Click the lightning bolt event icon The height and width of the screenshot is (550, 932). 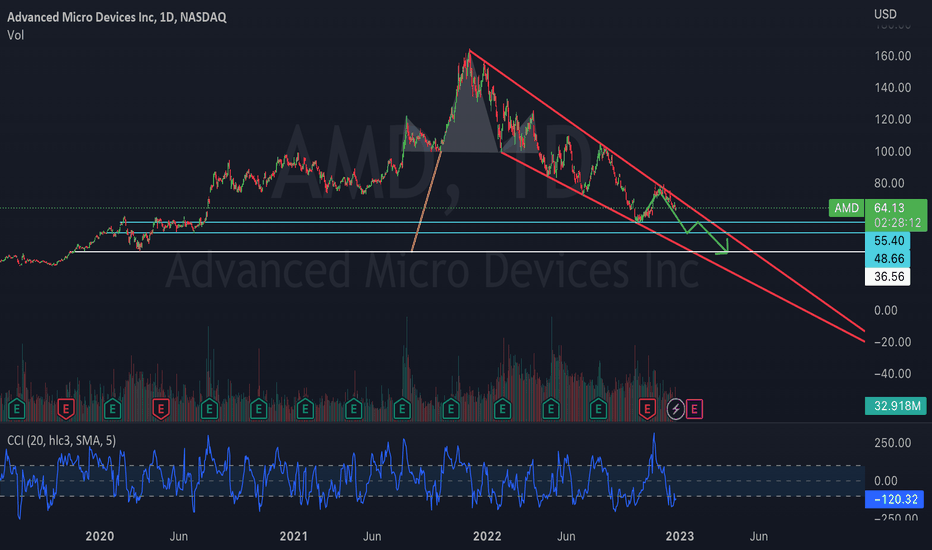pyautogui.click(x=675, y=409)
